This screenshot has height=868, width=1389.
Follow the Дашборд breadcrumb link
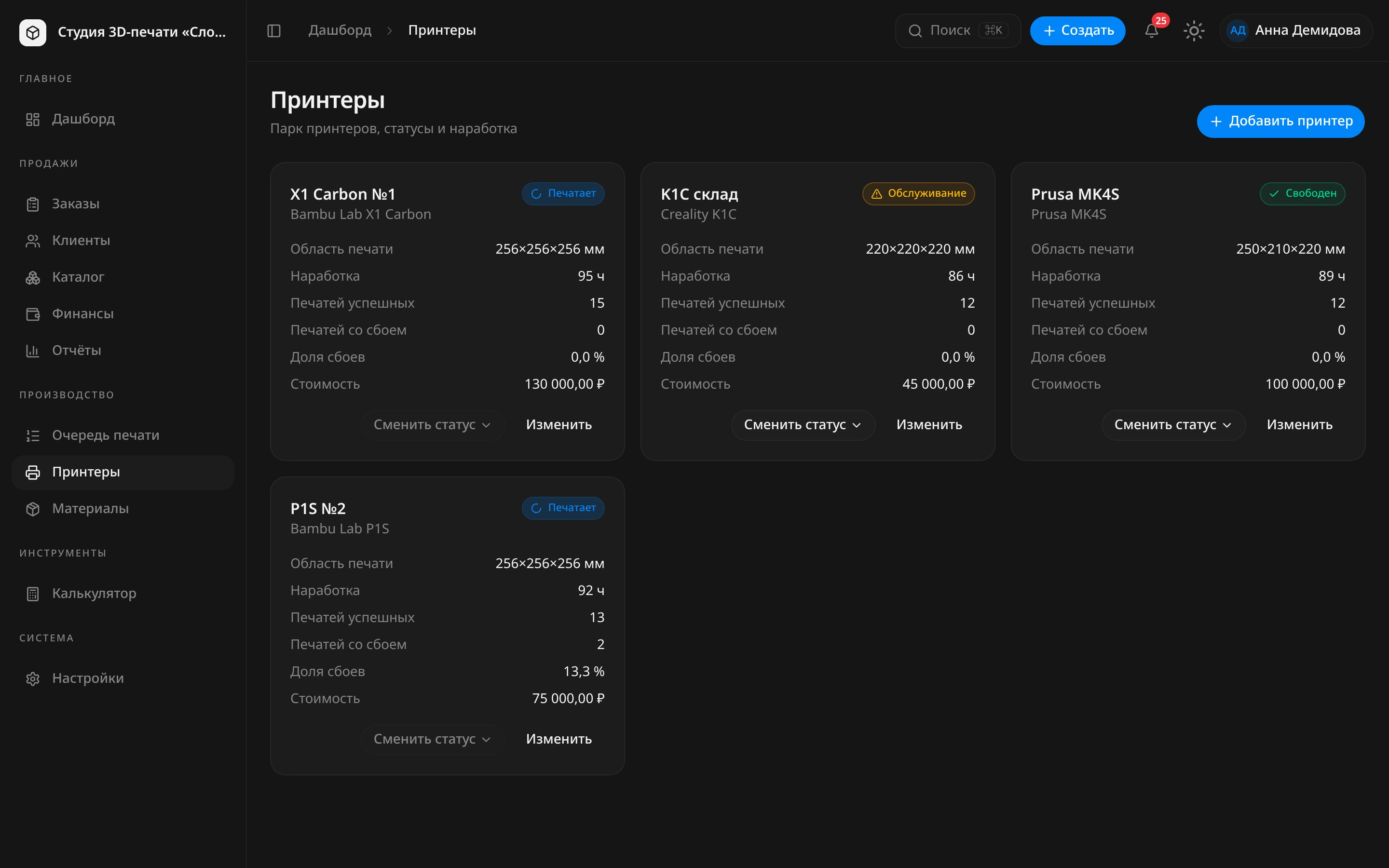(340, 30)
